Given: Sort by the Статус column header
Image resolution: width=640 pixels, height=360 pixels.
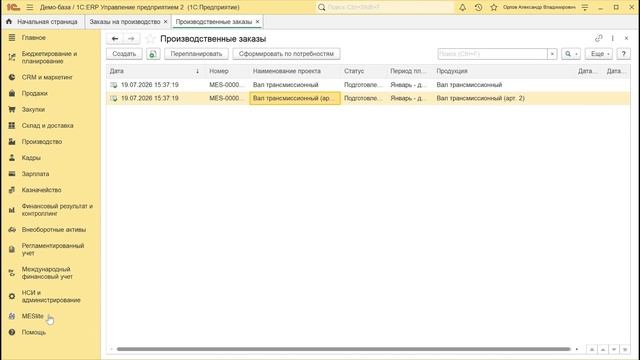Looking at the screenshot, I should [x=364, y=71].
